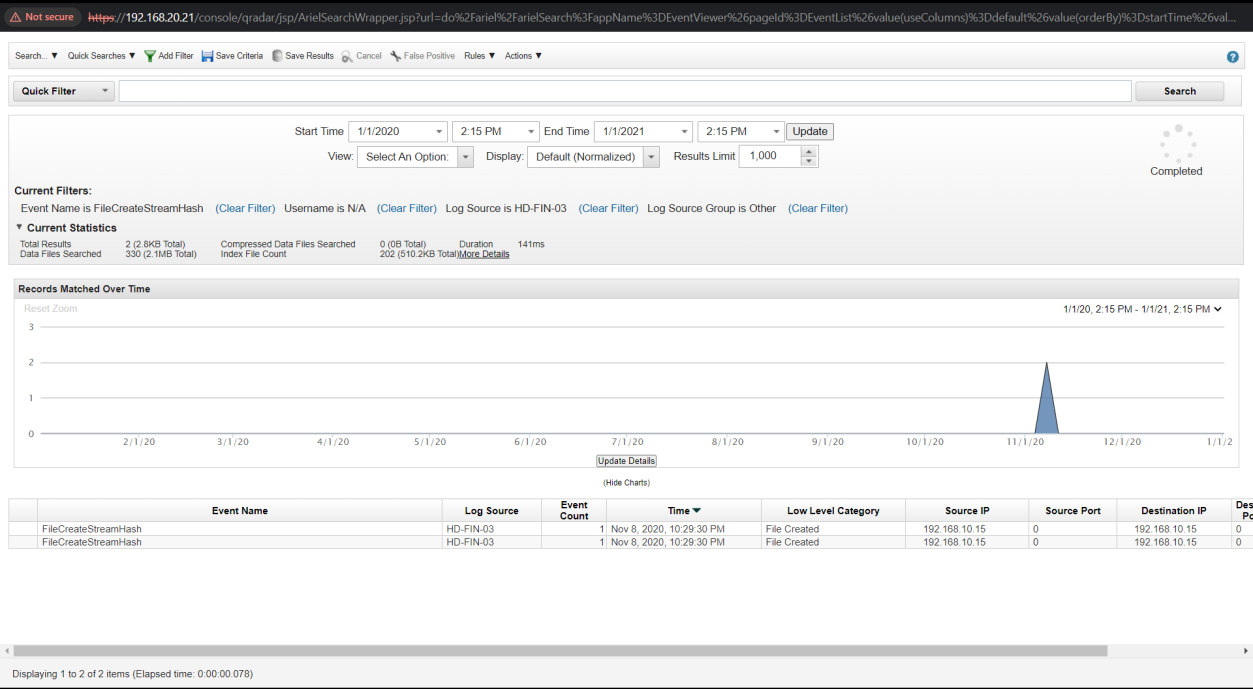Click the False Positive wrench icon
Viewport: 1253px width, 689px height.
coord(396,56)
